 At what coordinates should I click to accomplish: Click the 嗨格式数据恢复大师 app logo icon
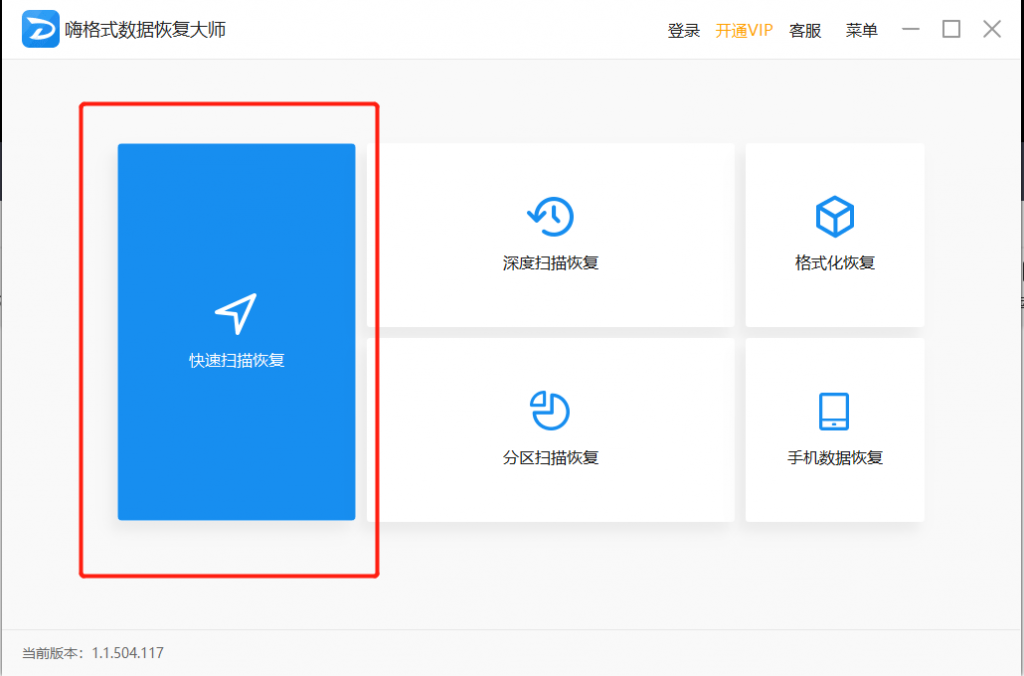pyautogui.click(x=40, y=29)
